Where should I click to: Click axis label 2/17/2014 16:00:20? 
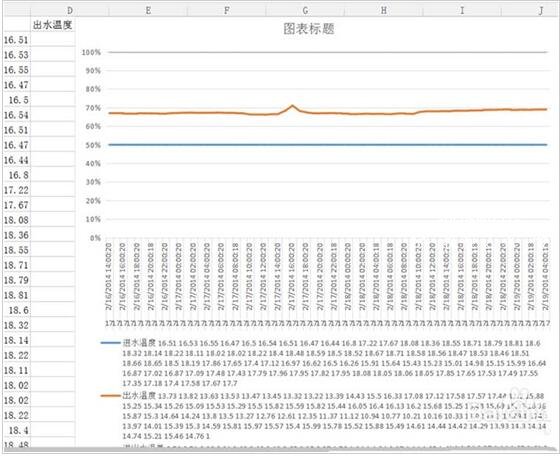click(292, 276)
